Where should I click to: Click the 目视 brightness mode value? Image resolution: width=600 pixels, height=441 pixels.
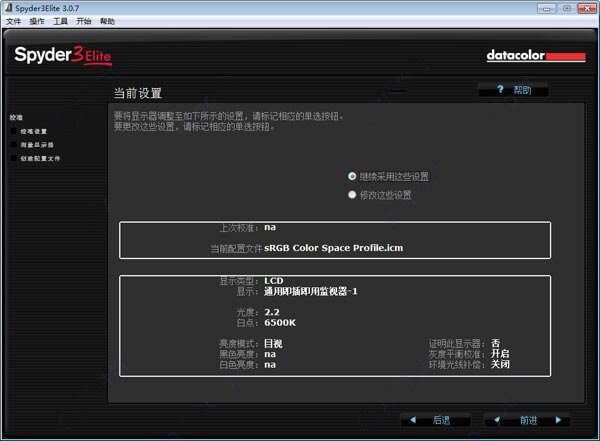273,343
